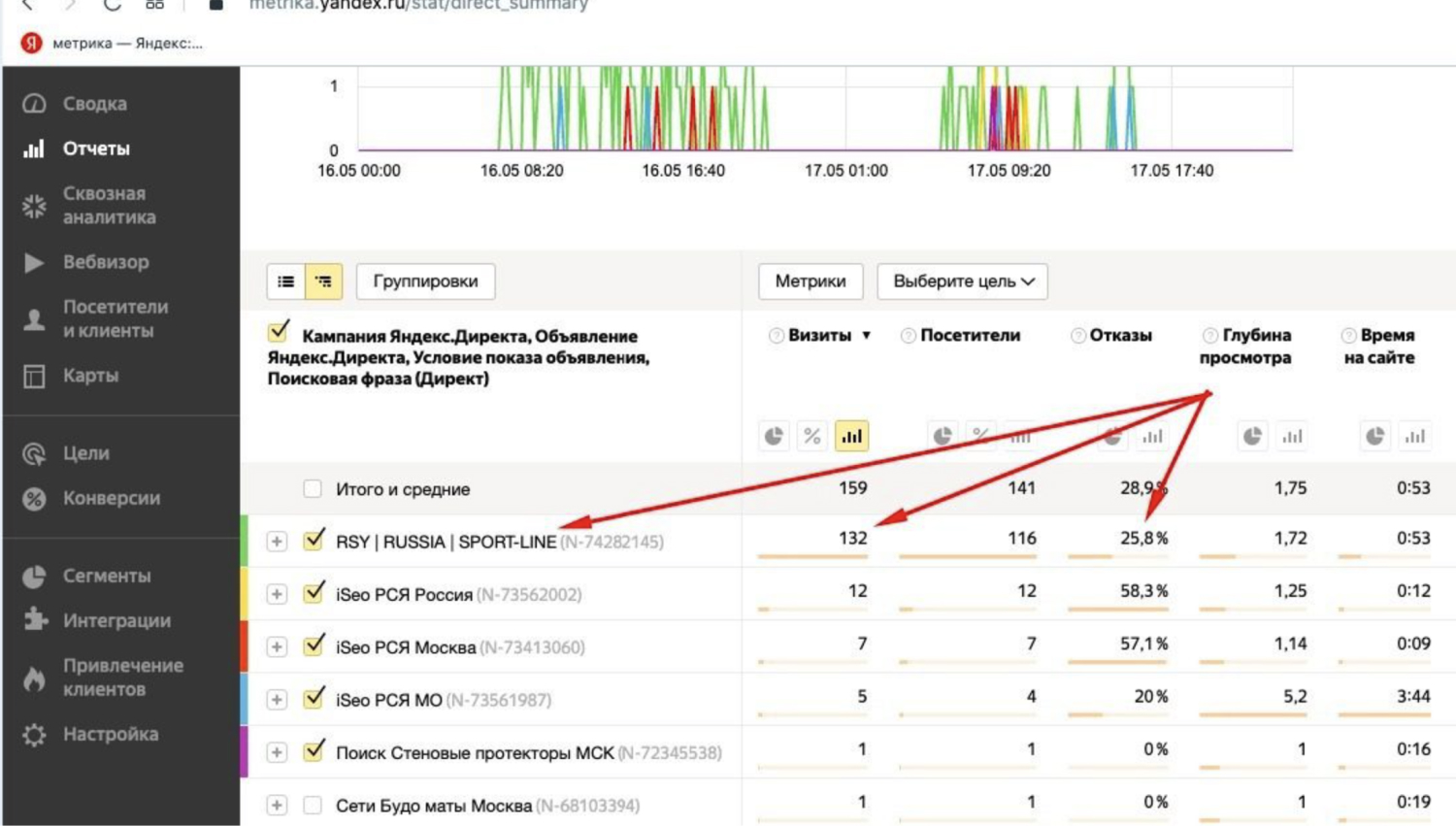Open the iSeo РСЯ Россия campaign name

(x=404, y=594)
